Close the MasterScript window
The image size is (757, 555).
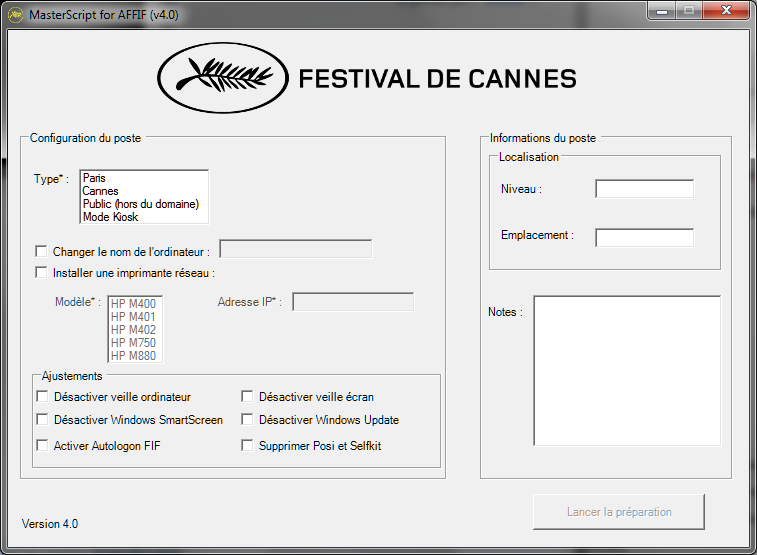click(x=727, y=11)
